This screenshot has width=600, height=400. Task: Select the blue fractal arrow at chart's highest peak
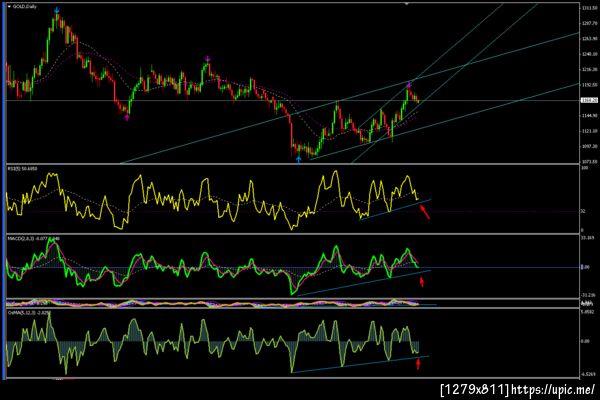57,10
